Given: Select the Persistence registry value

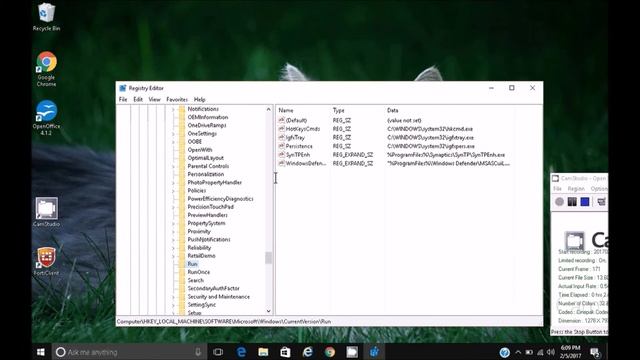Looking at the screenshot, I should [x=299, y=146].
